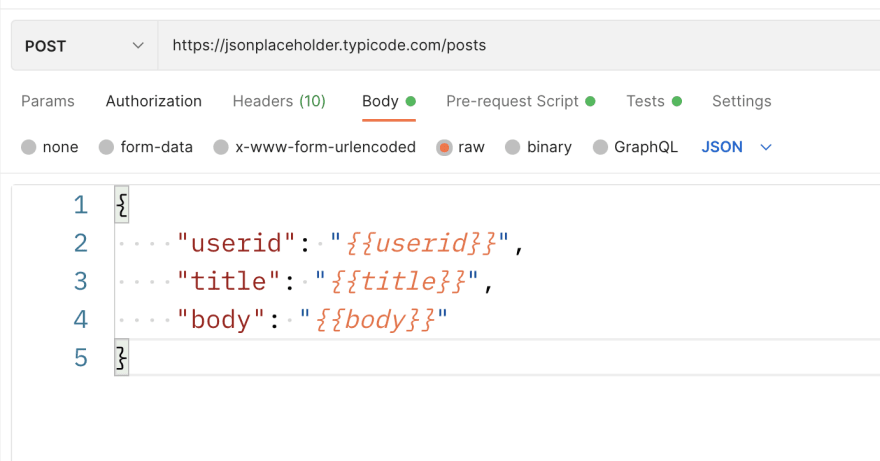Screen dimensions: 880x461
Task: Open the Settings tab
Action: click(741, 101)
